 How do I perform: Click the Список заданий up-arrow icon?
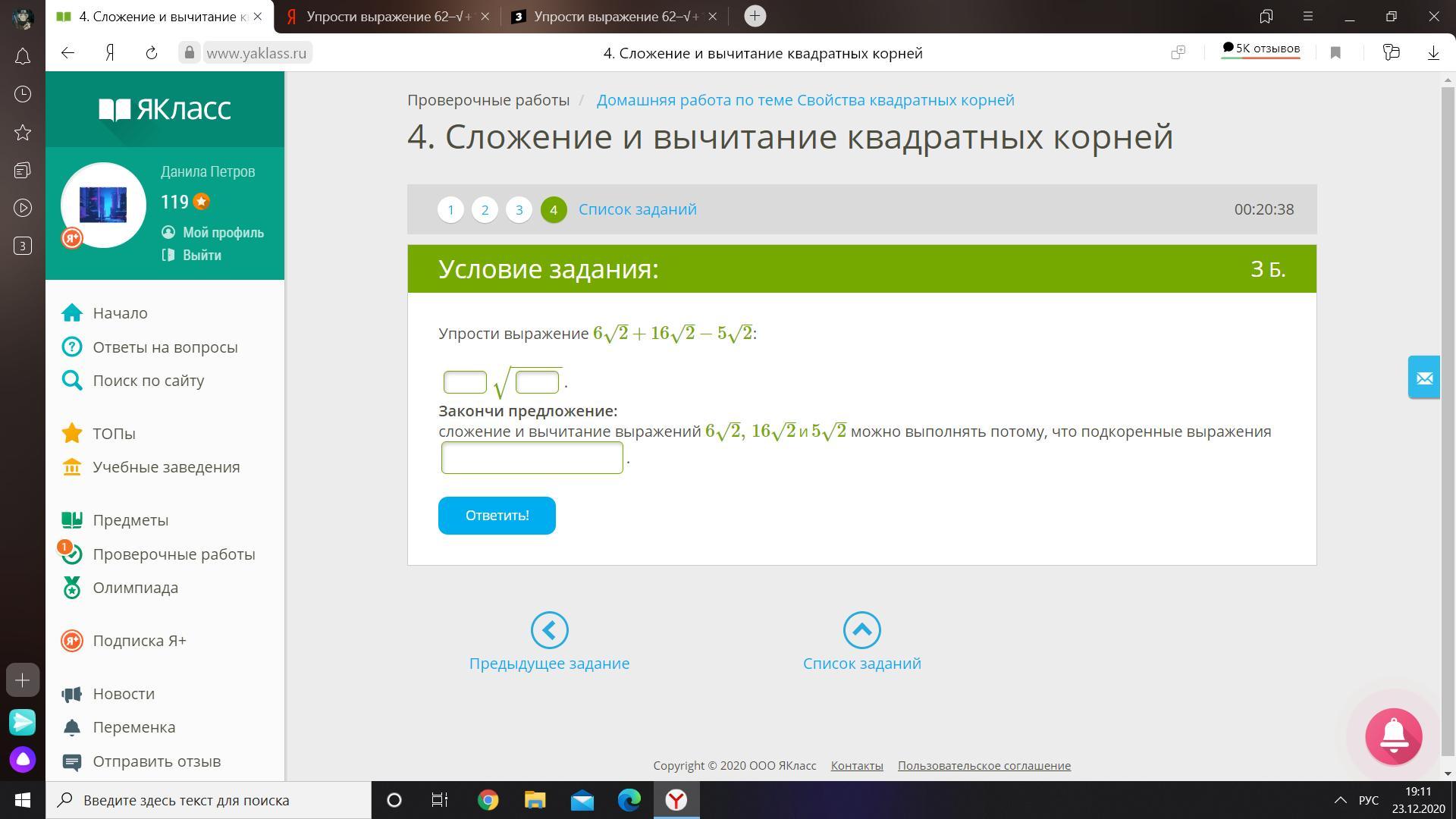click(x=861, y=630)
